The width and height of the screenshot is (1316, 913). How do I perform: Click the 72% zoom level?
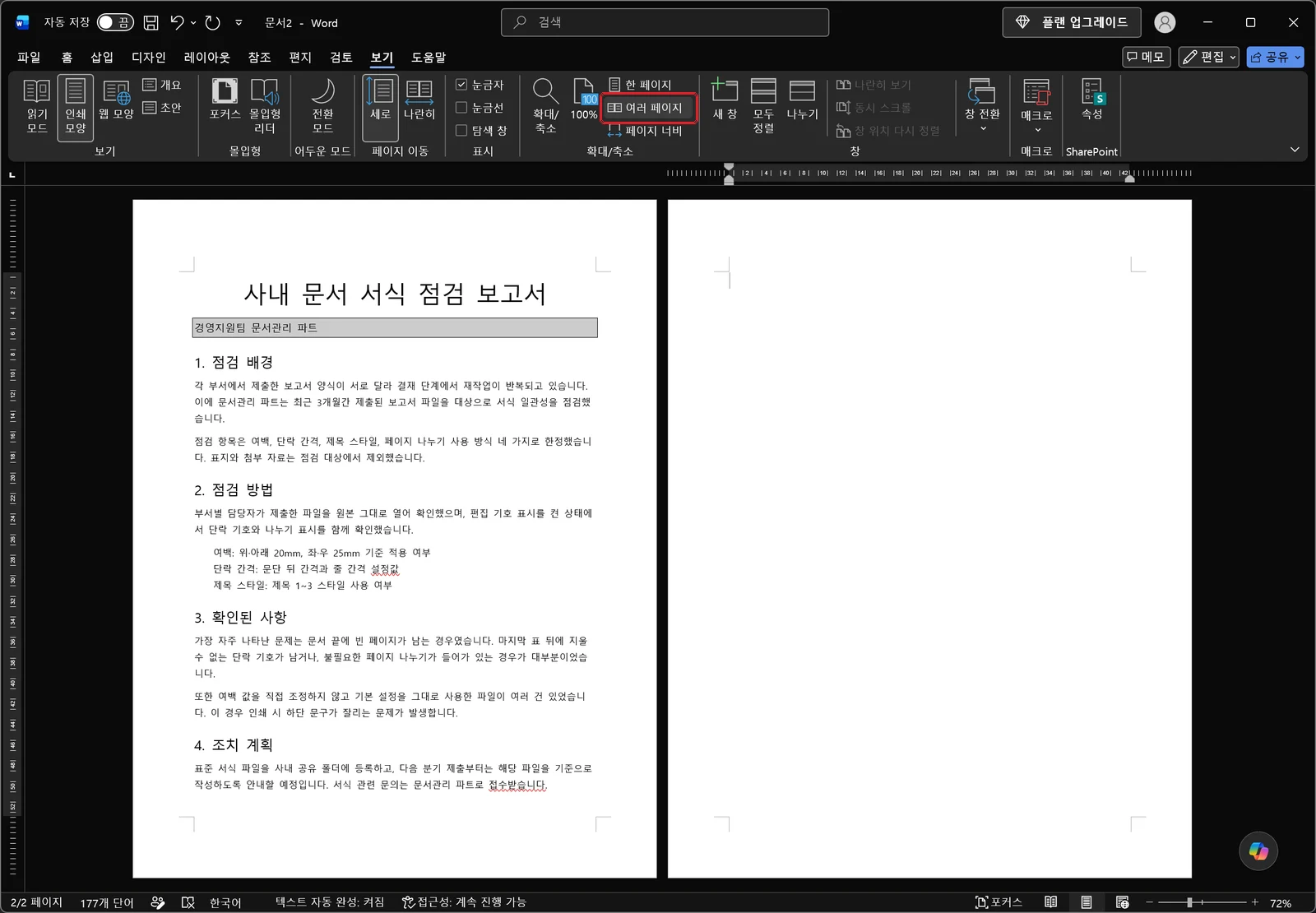pyautogui.click(x=1281, y=902)
